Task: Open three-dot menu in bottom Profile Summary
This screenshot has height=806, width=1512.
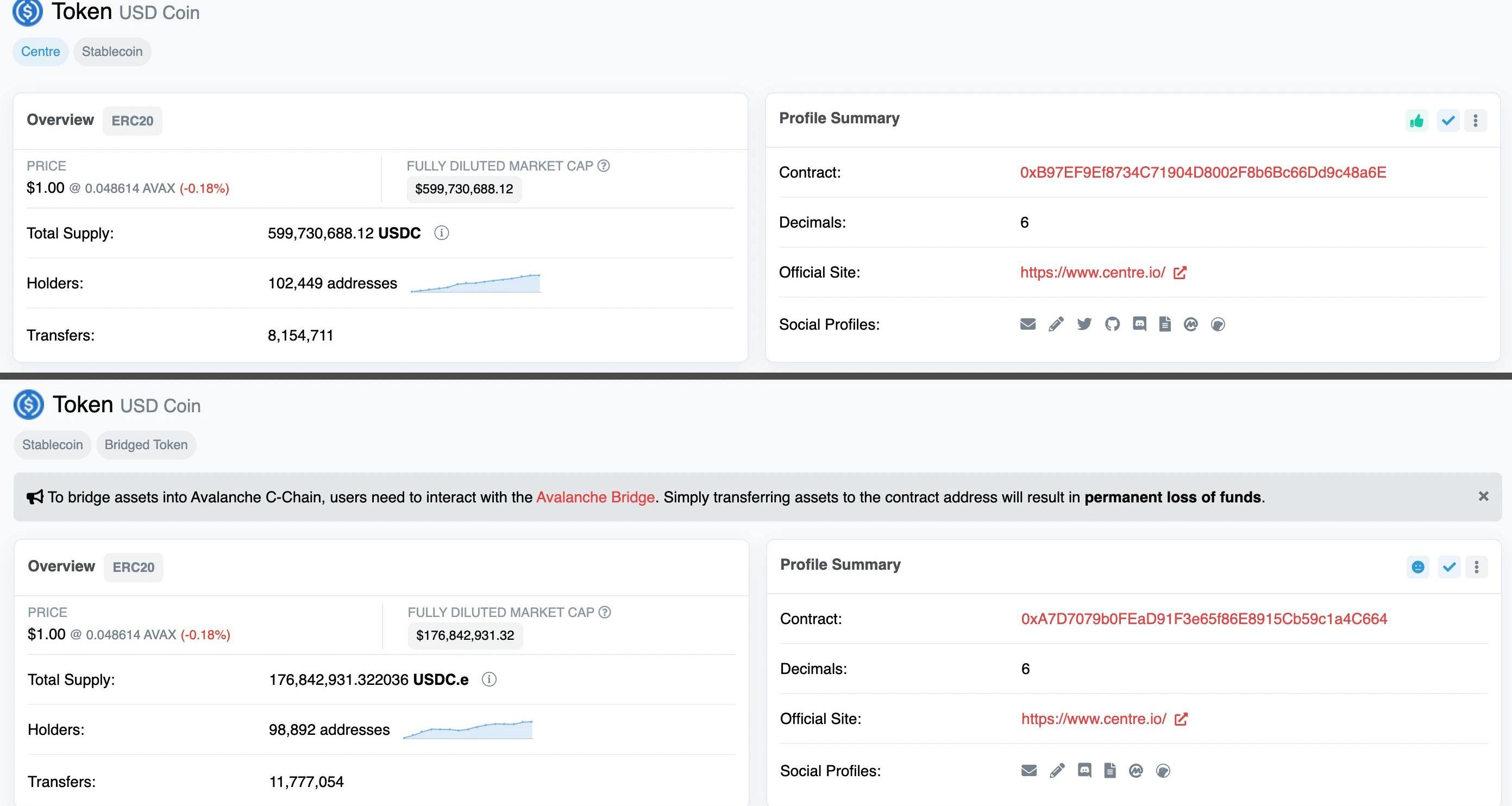Action: (x=1476, y=566)
